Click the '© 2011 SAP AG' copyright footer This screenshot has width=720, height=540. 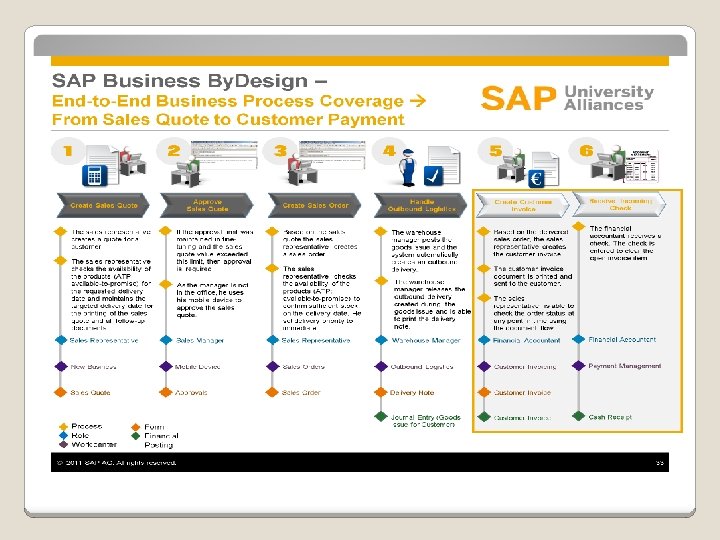coord(116,462)
